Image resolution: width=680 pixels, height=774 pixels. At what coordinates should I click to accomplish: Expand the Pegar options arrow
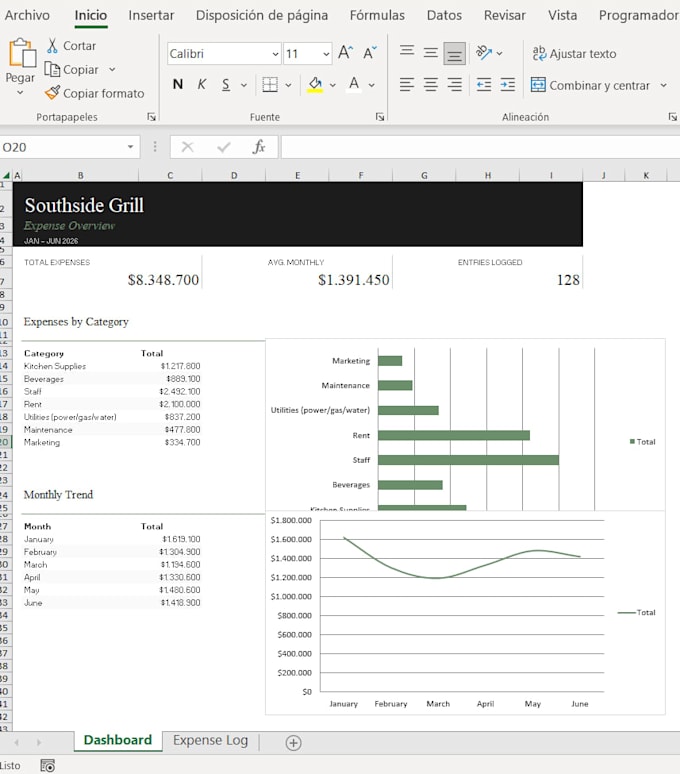20,93
